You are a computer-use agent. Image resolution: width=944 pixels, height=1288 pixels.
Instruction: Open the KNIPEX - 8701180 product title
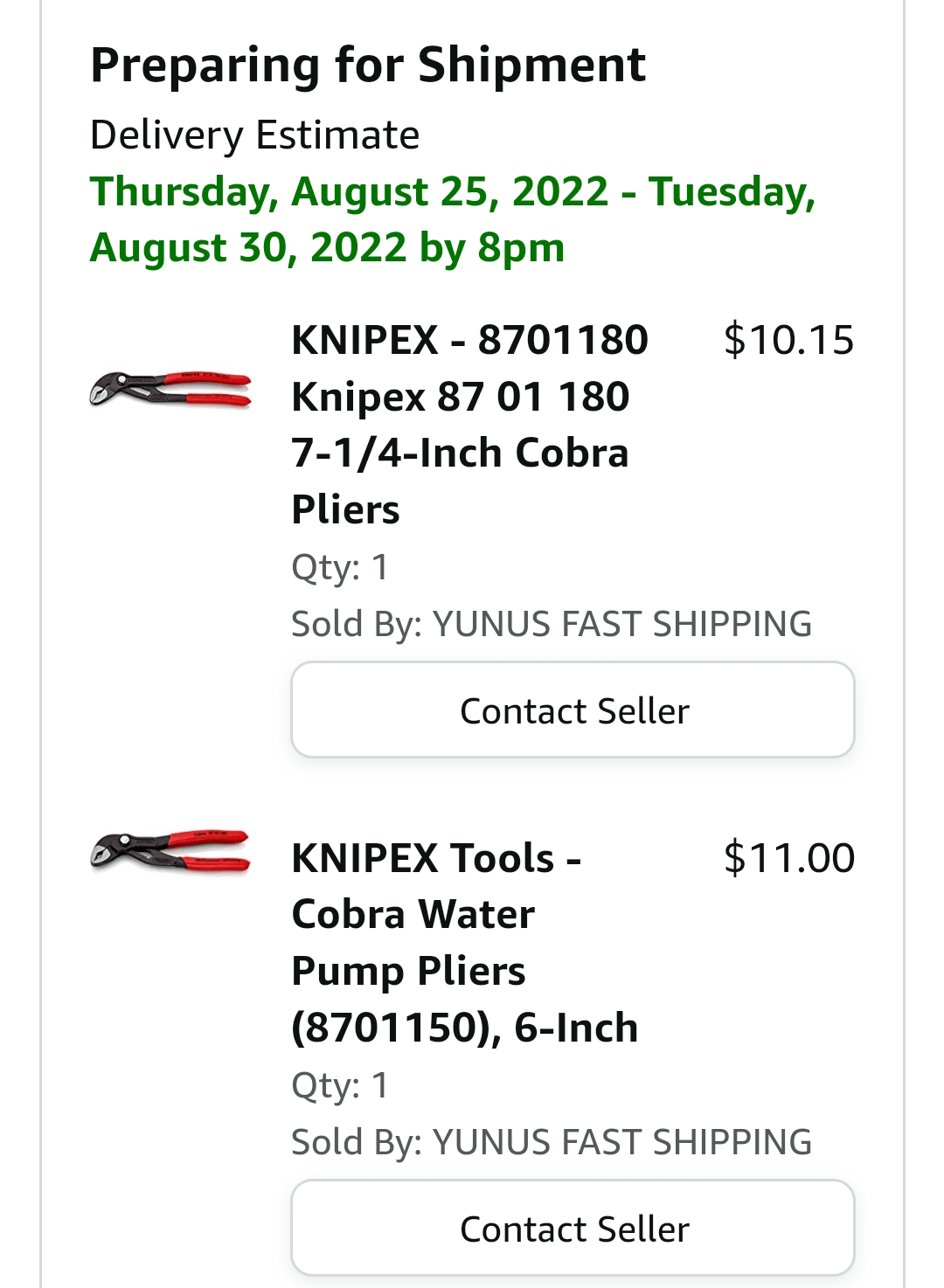click(469, 341)
